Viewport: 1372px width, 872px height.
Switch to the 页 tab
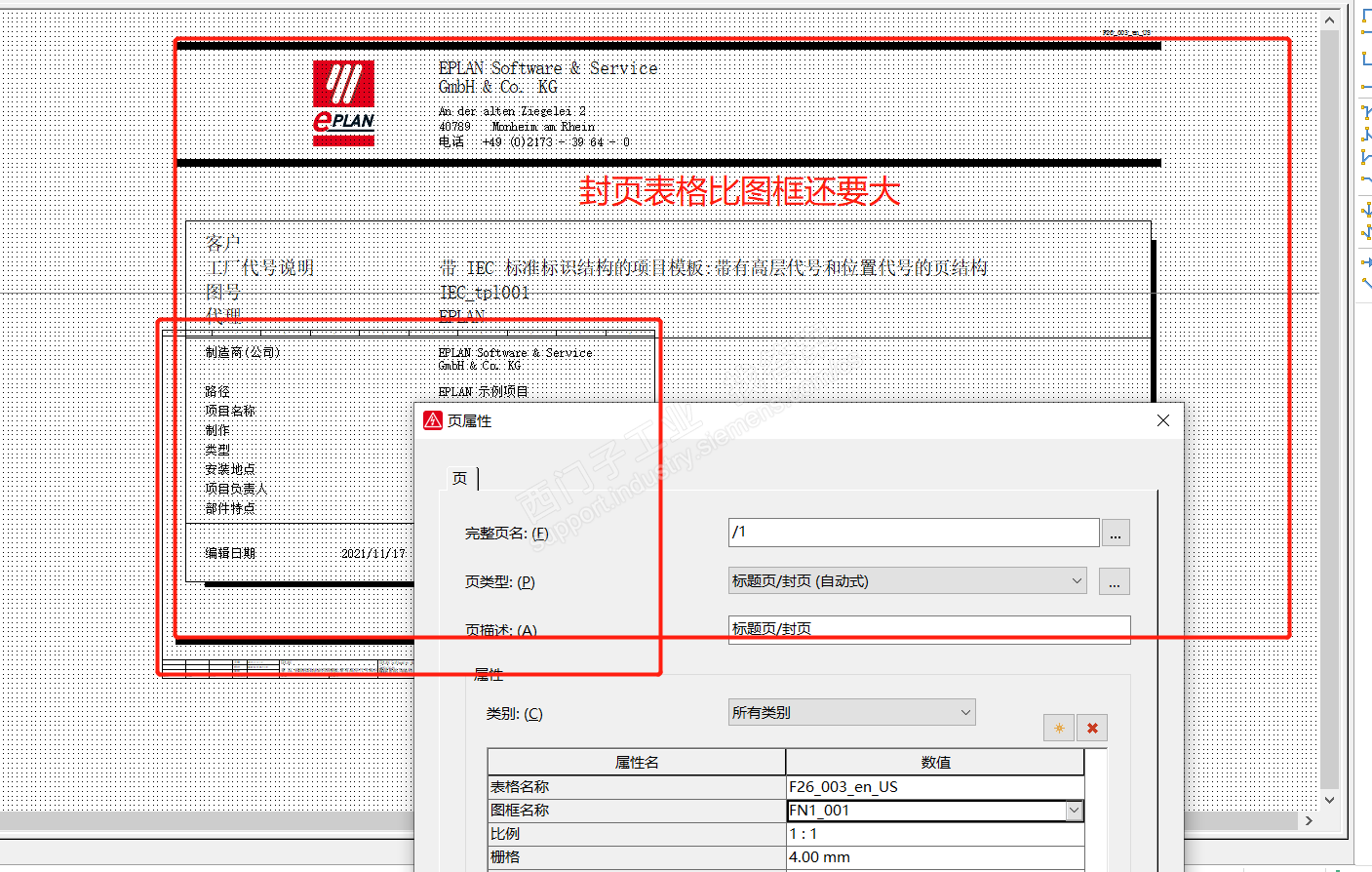coord(460,478)
